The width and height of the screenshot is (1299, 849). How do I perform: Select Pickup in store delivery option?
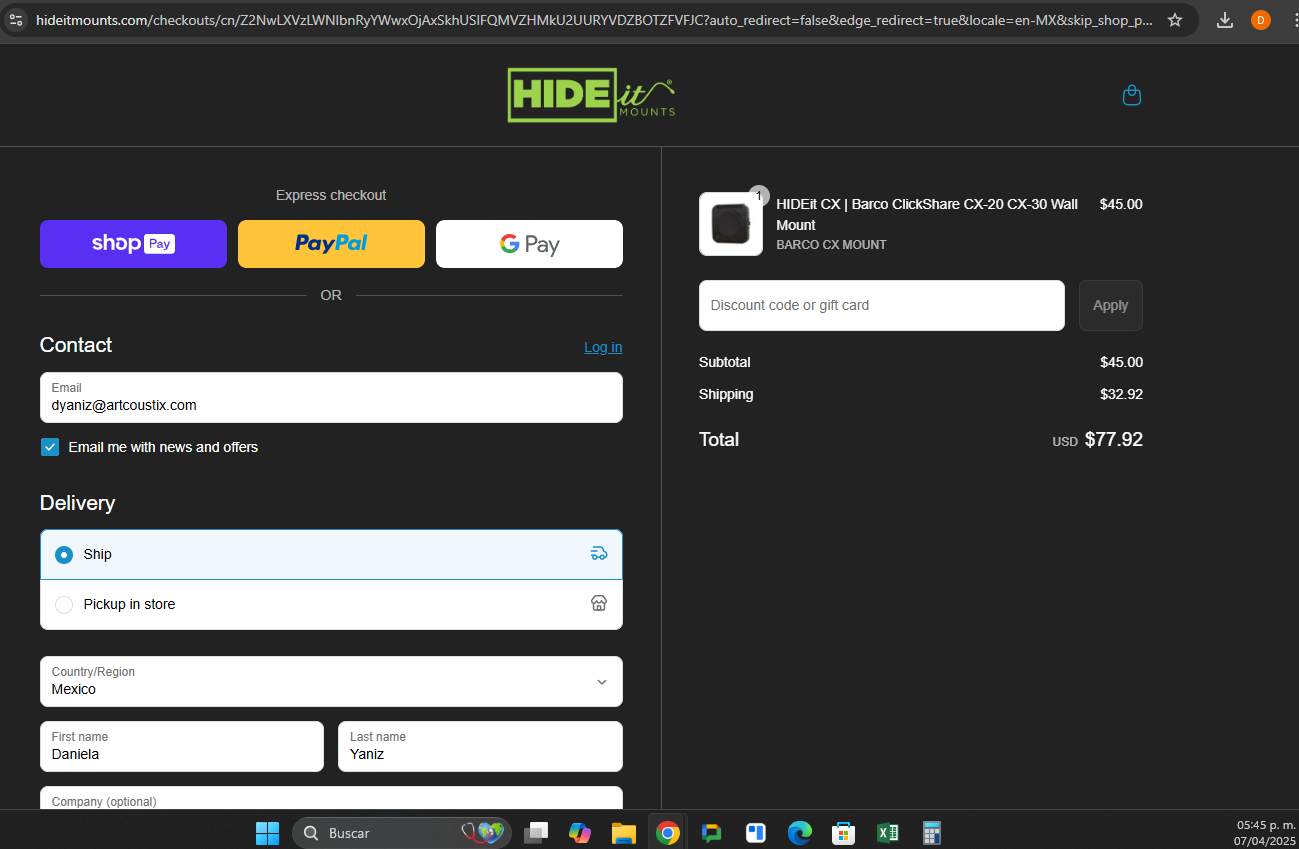tap(331, 604)
